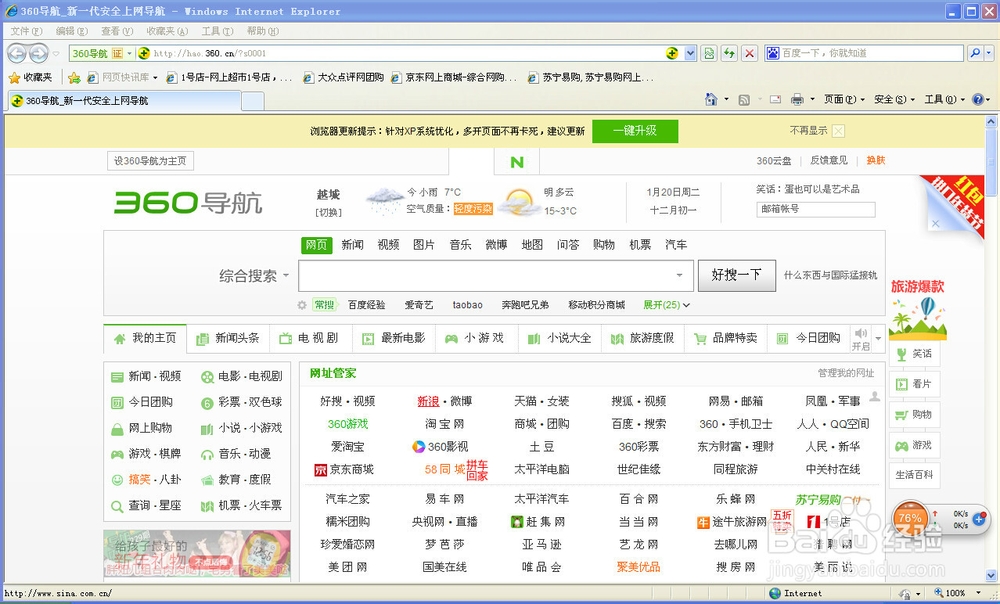Expand the address bar history dropdown

[690, 54]
